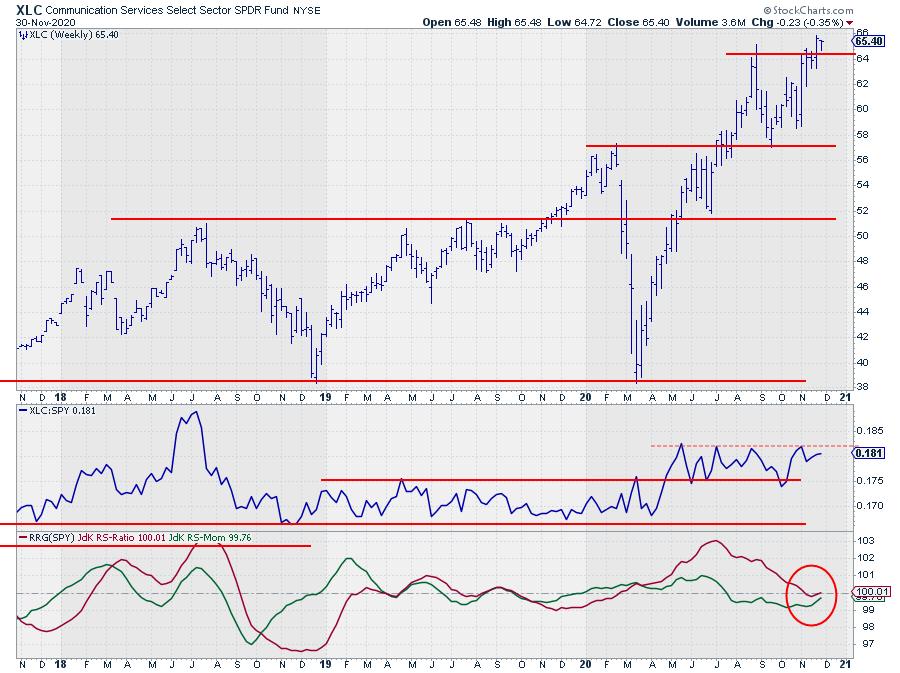Click the 'RRG(SPY)' indicator legend label
This screenshot has height=673, width=900.
52,538
